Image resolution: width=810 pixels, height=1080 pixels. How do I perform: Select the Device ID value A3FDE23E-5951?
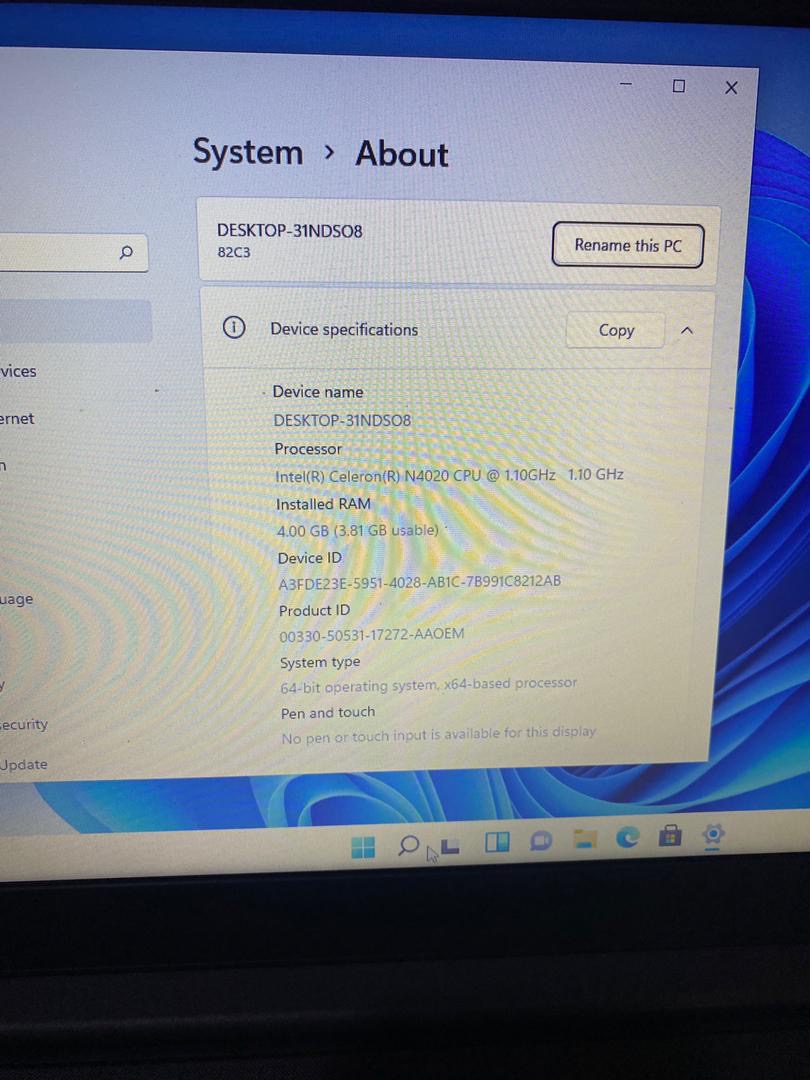(419, 582)
